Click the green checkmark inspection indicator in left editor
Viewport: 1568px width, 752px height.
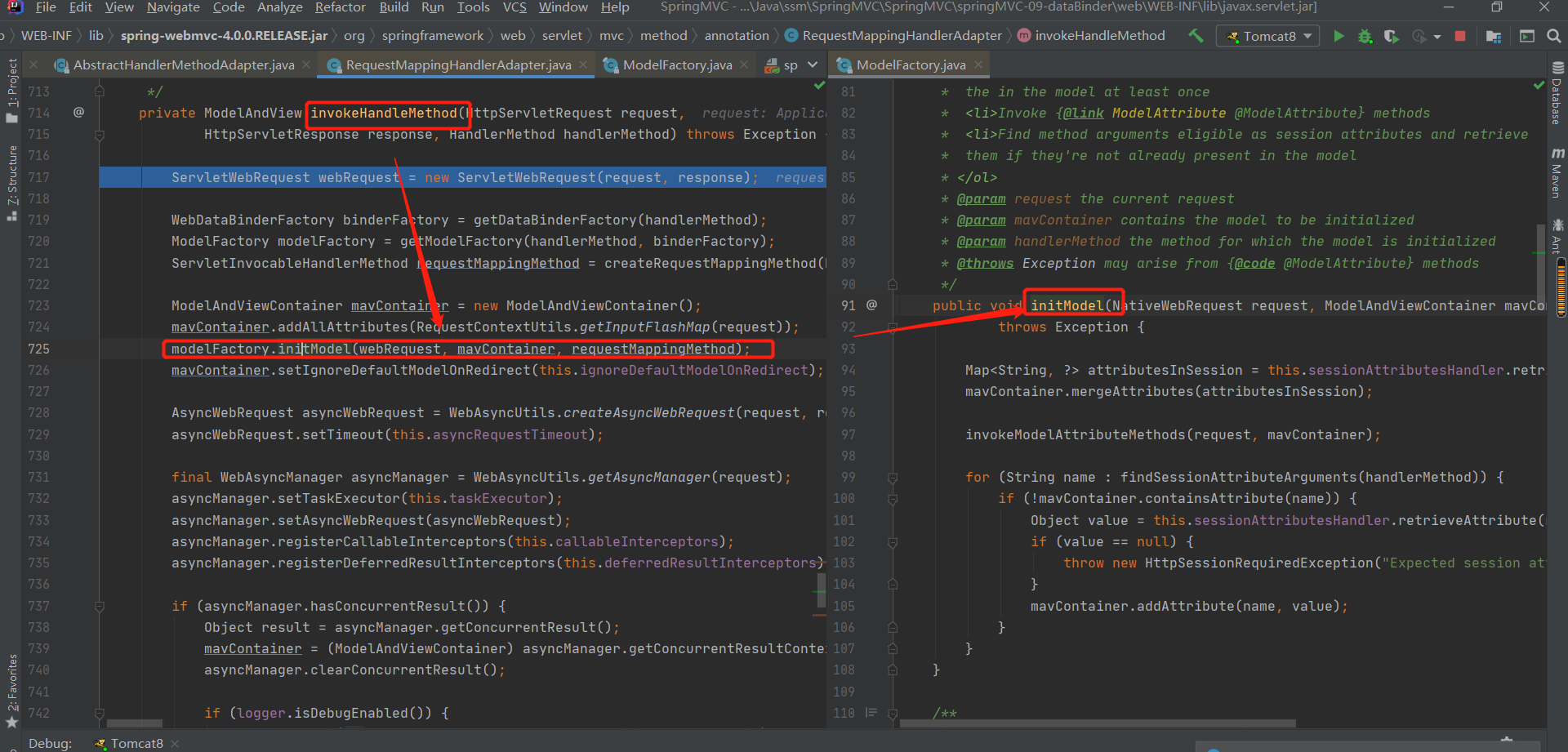819,86
